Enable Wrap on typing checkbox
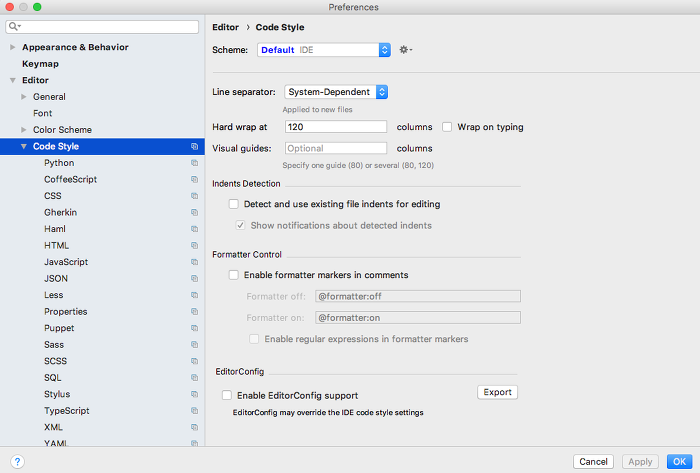Screen dimensions: 700x473 coord(447,127)
